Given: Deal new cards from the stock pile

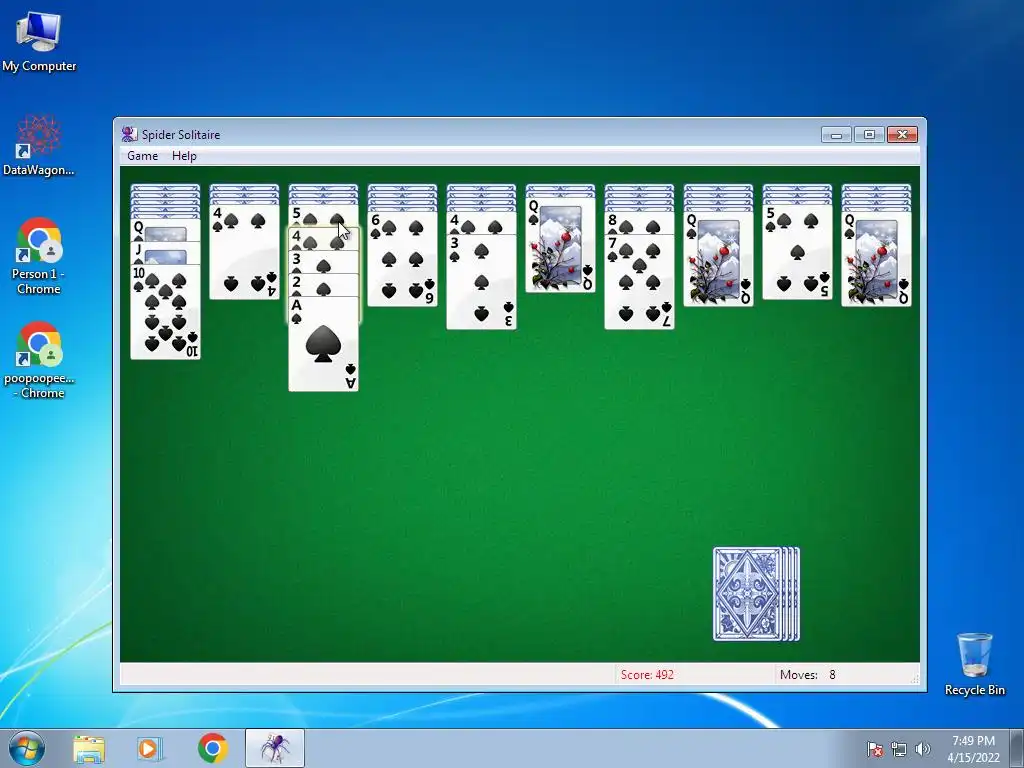Looking at the screenshot, I should tap(756, 594).
